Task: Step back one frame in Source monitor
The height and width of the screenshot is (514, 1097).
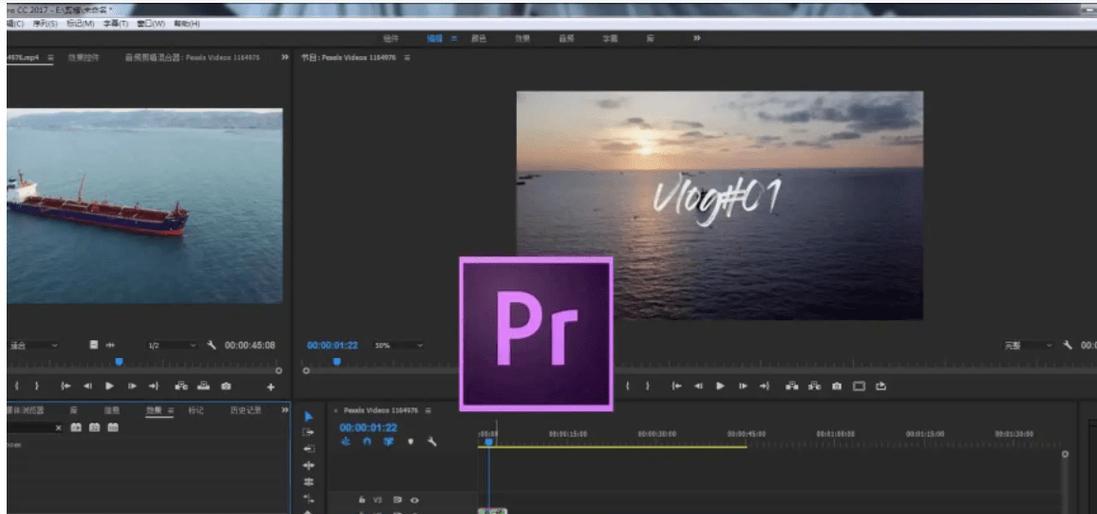Action: click(x=87, y=386)
